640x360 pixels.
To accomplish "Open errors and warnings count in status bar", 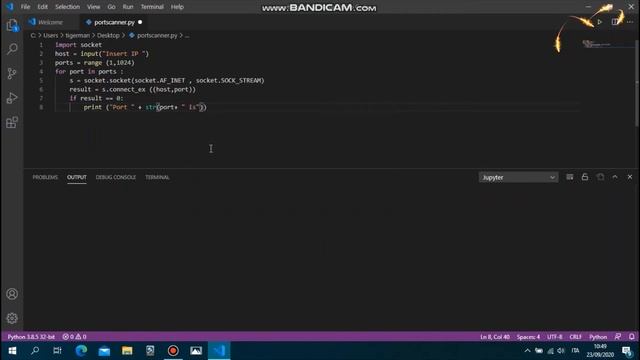I will [x=74, y=337].
